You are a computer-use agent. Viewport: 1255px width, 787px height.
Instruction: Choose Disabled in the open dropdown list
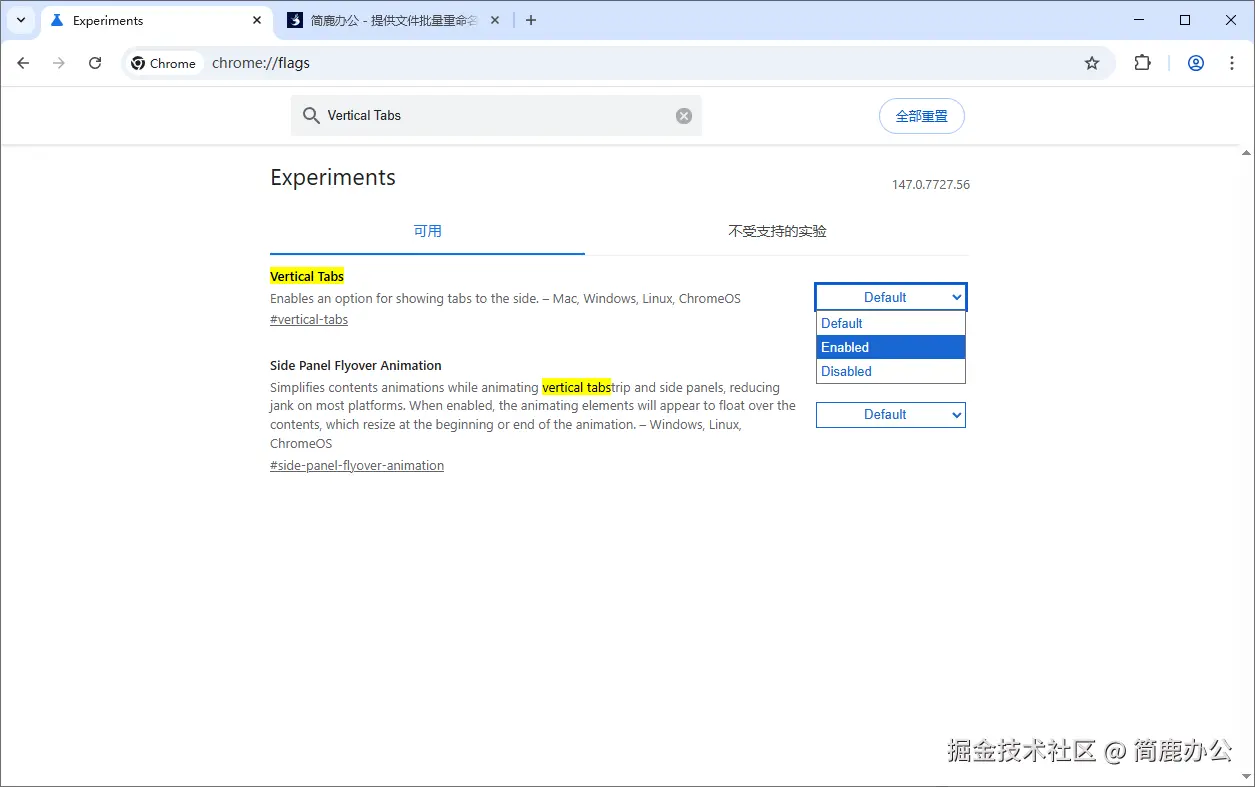891,371
